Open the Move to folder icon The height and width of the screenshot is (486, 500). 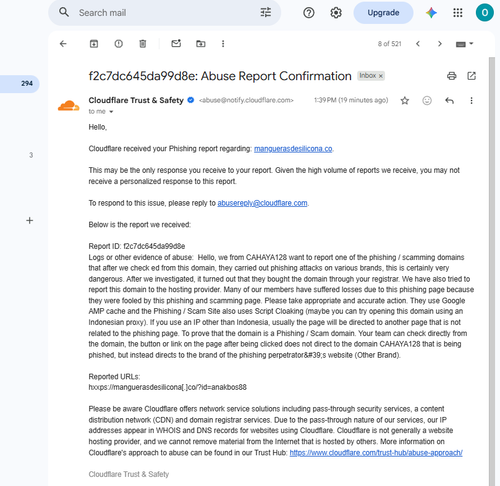(201, 44)
